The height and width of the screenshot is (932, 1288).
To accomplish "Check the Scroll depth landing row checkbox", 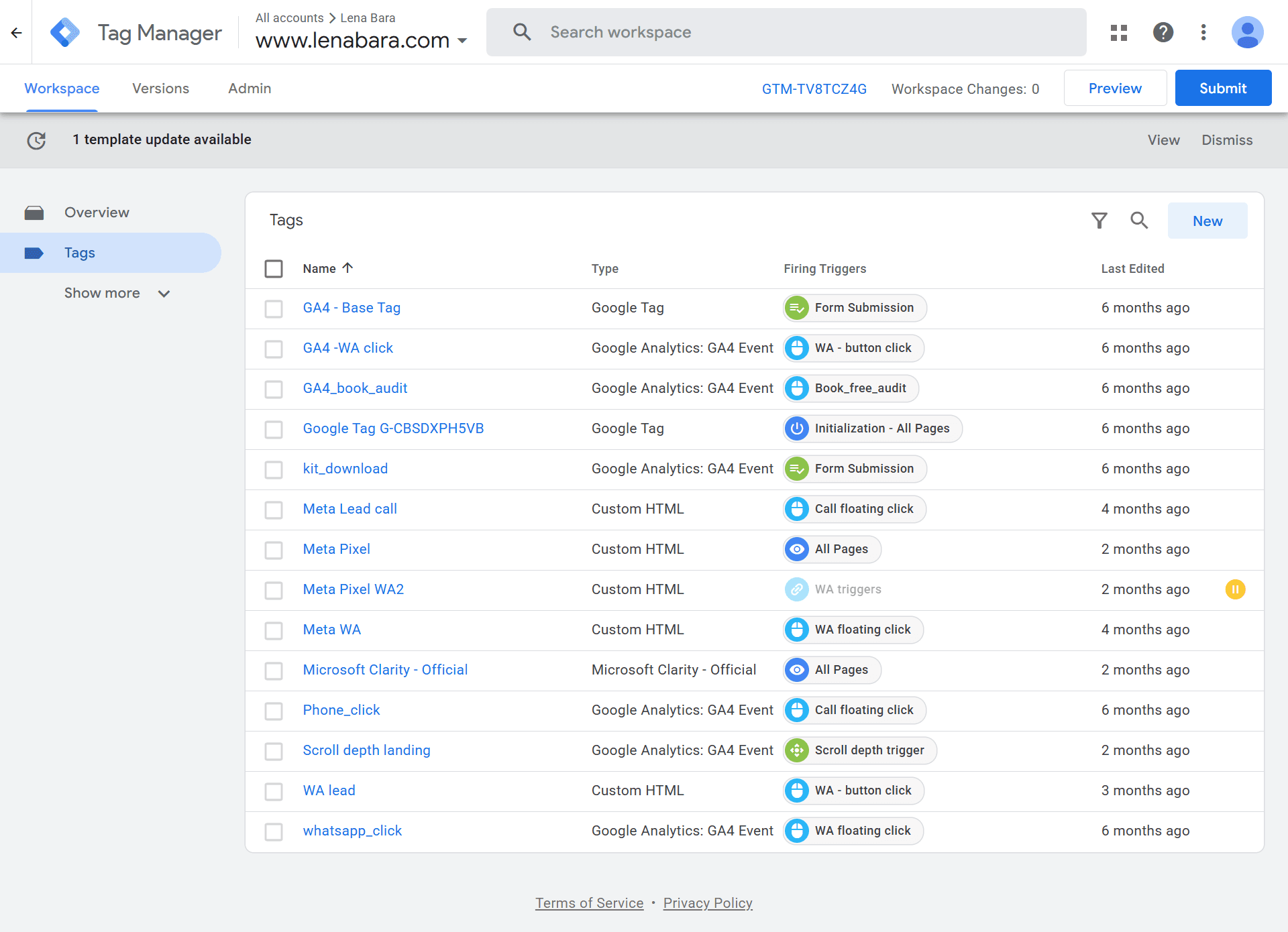I will (x=274, y=751).
